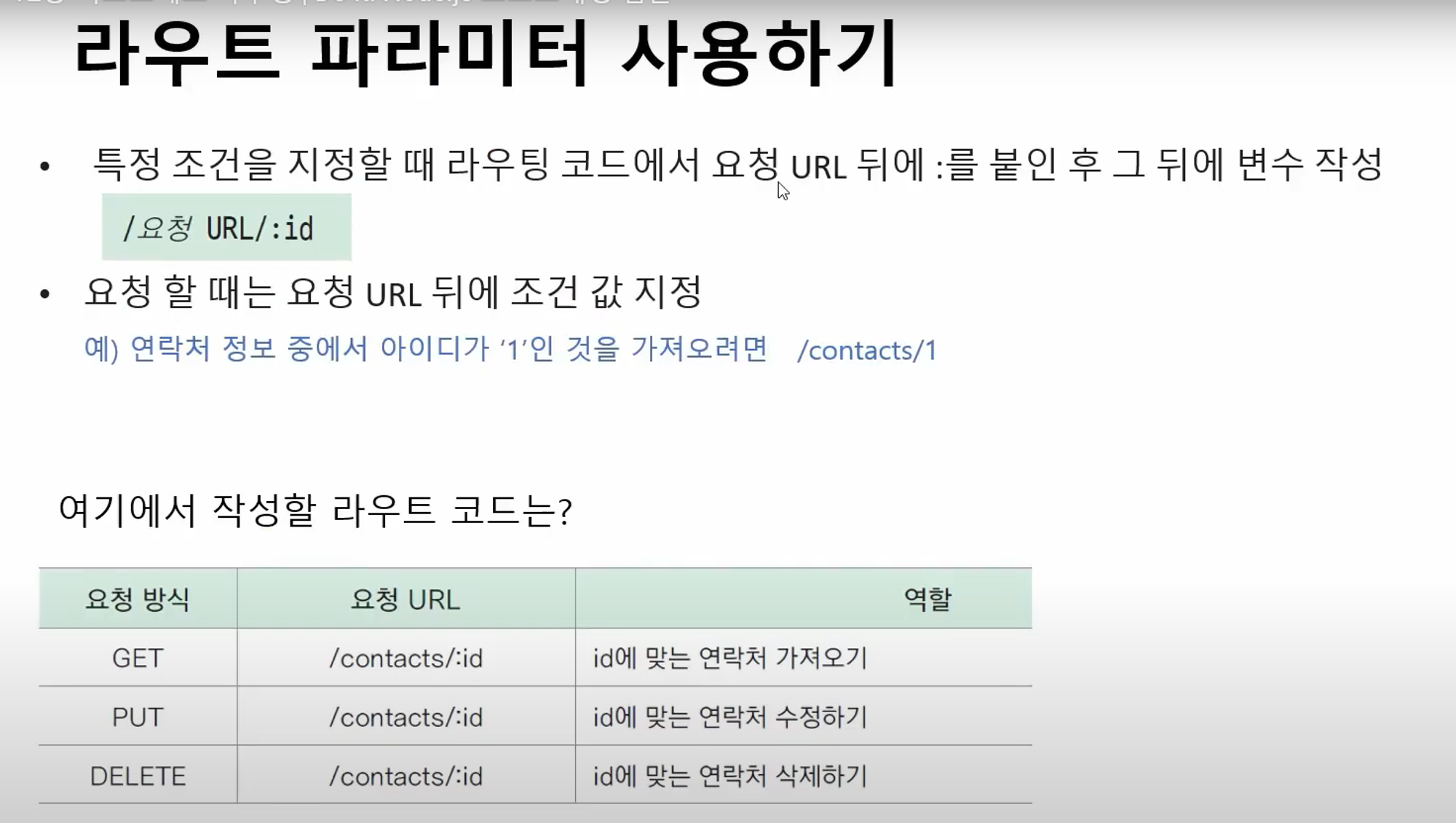Image resolution: width=1456 pixels, height=823 pixels.
Task: Click id에 맞는 연락처 삭제하기
Action: point(730,776)
